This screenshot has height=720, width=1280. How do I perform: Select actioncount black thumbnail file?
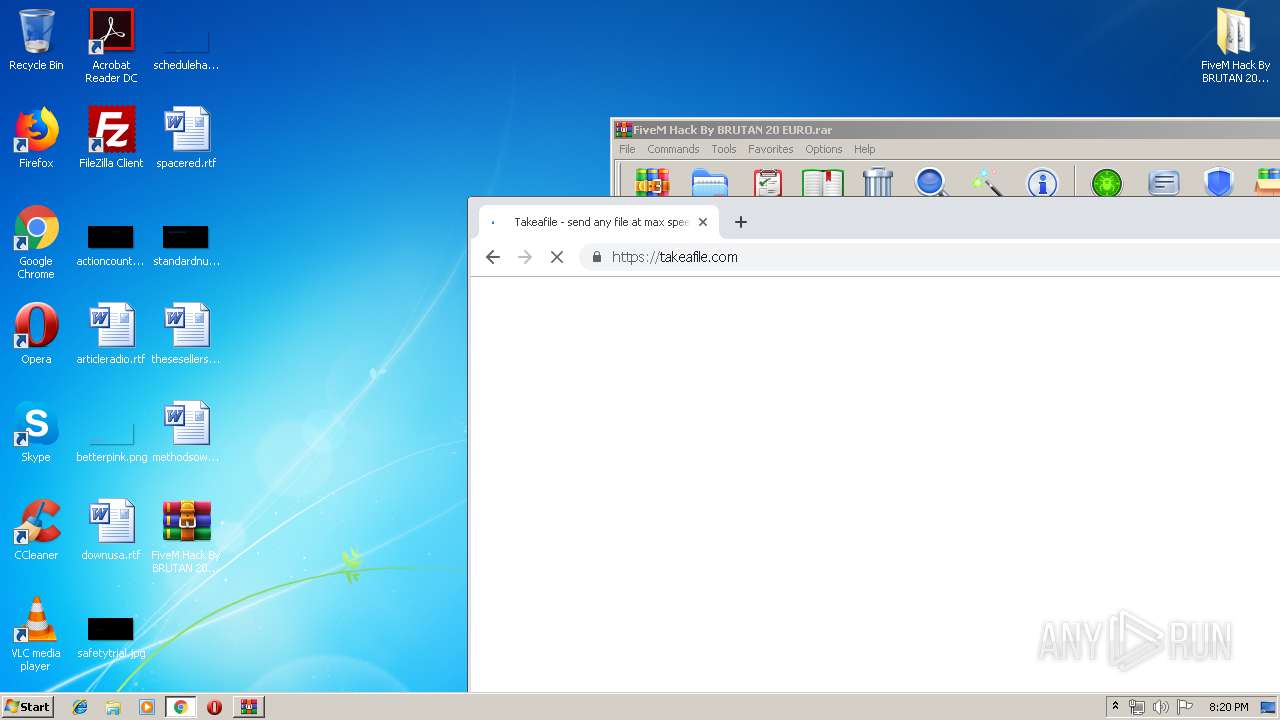[x=111, y=247]
